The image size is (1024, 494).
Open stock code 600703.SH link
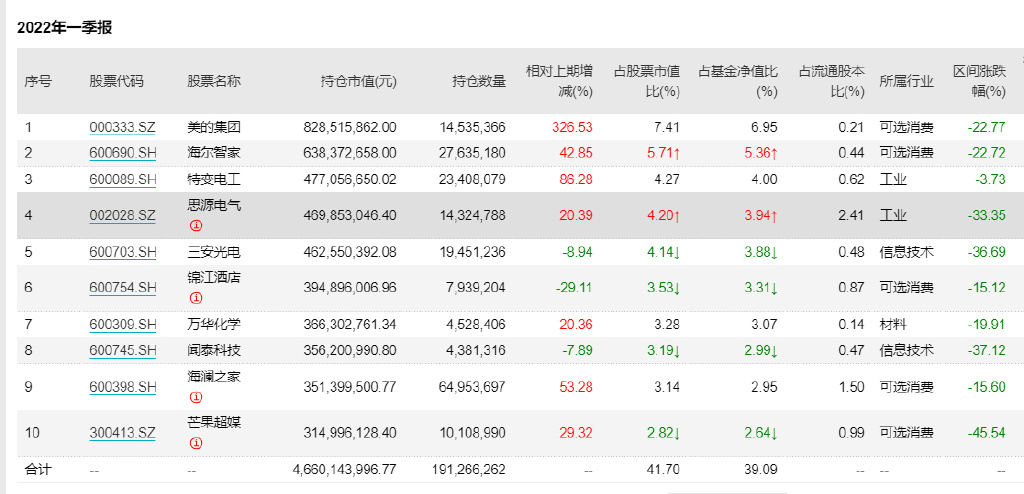123,252
